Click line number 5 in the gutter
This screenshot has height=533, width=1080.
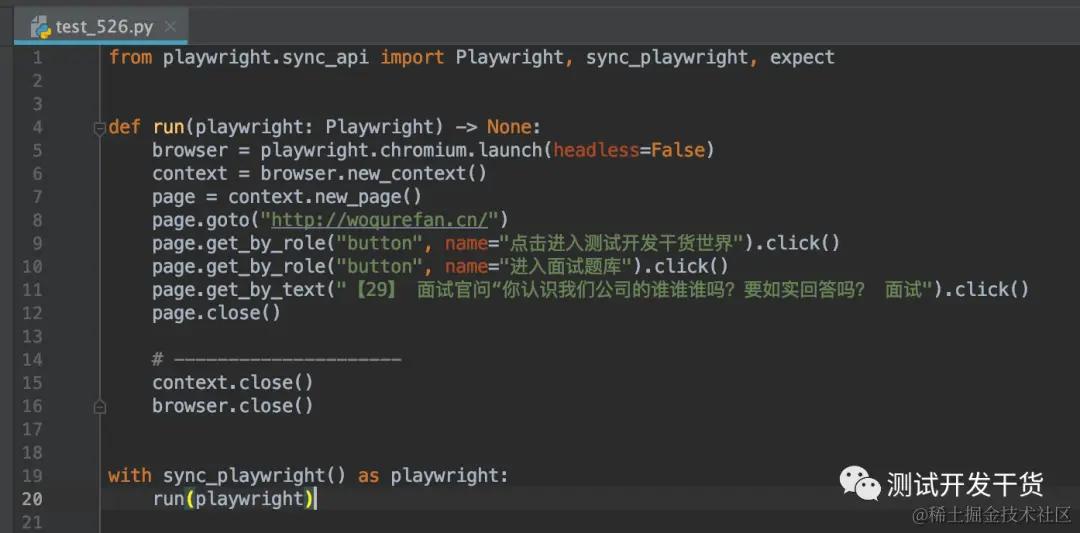[37, 150]
